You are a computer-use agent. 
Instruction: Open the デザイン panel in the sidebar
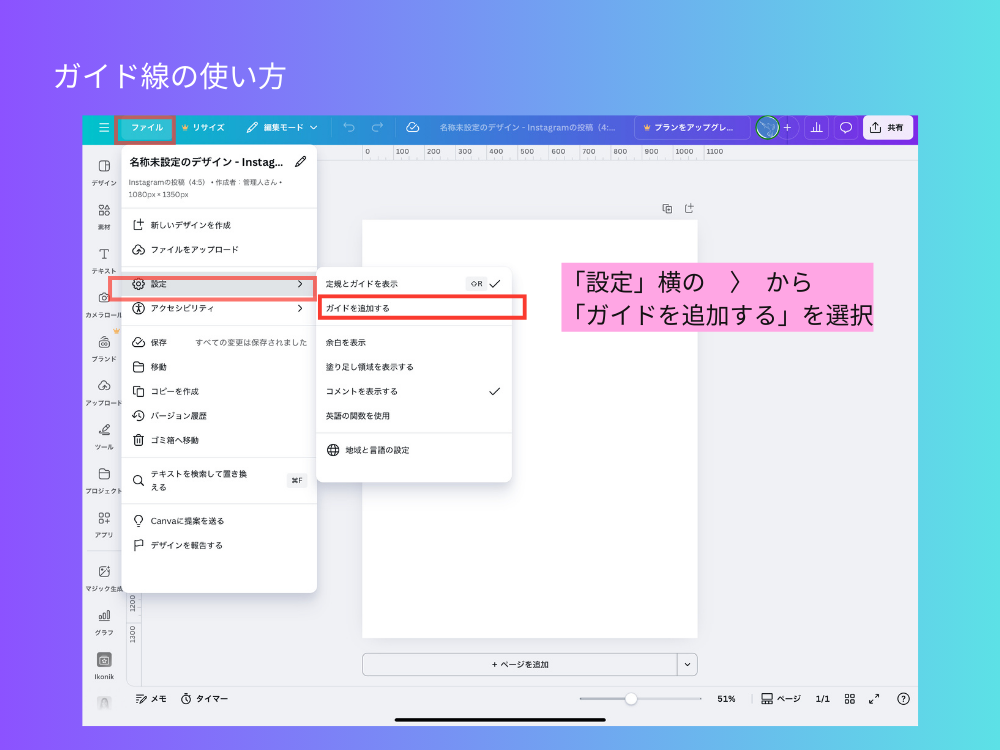pos(102,170)
